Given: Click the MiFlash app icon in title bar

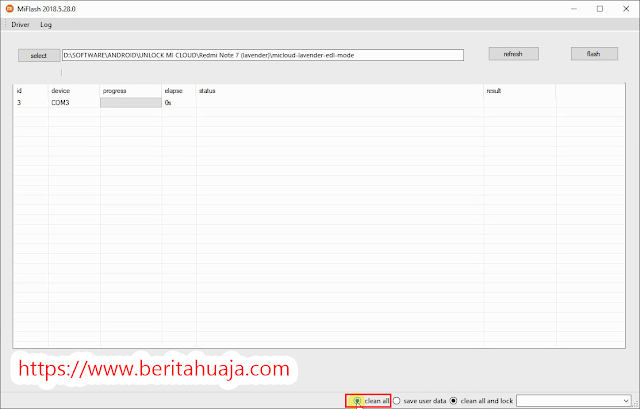Looking at the screenshot, I should pyautogui.click(x=9, y=9).
